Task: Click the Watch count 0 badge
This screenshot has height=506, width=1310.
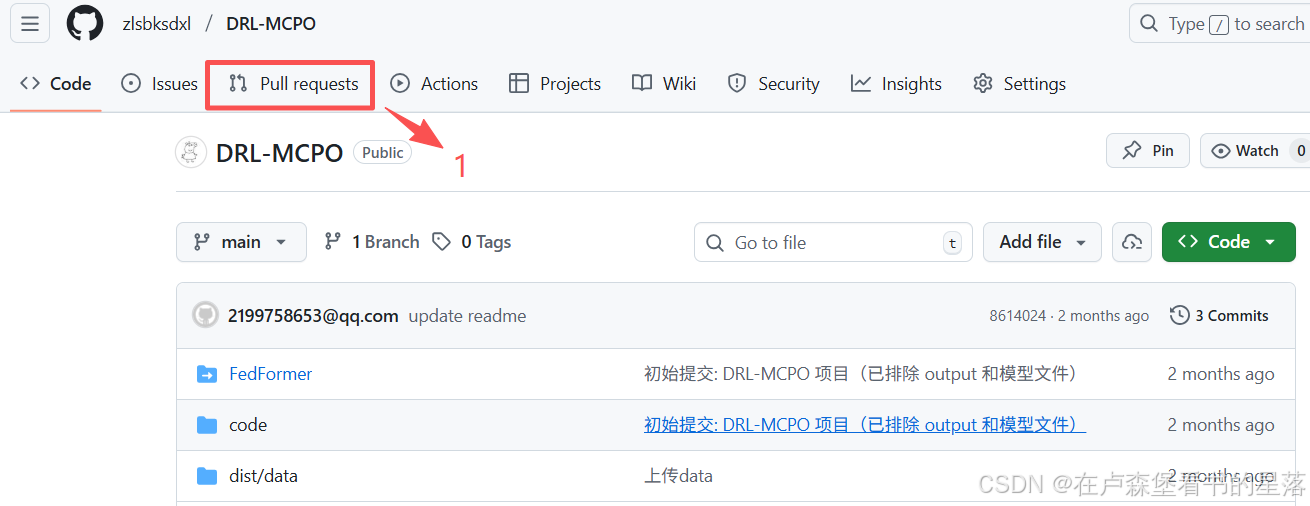Action: click(x=1300, y=150)
